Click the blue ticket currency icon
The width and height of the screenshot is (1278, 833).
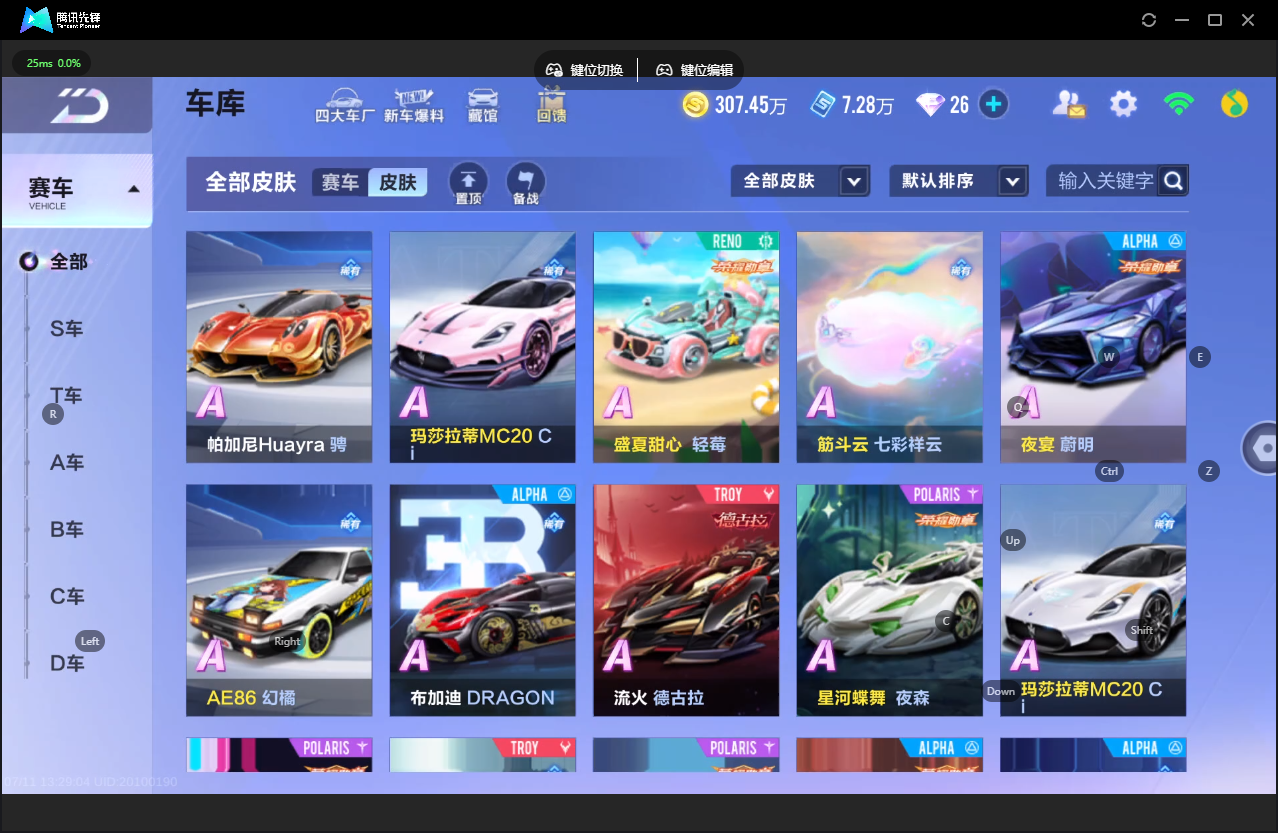click(x=821, y=104)
